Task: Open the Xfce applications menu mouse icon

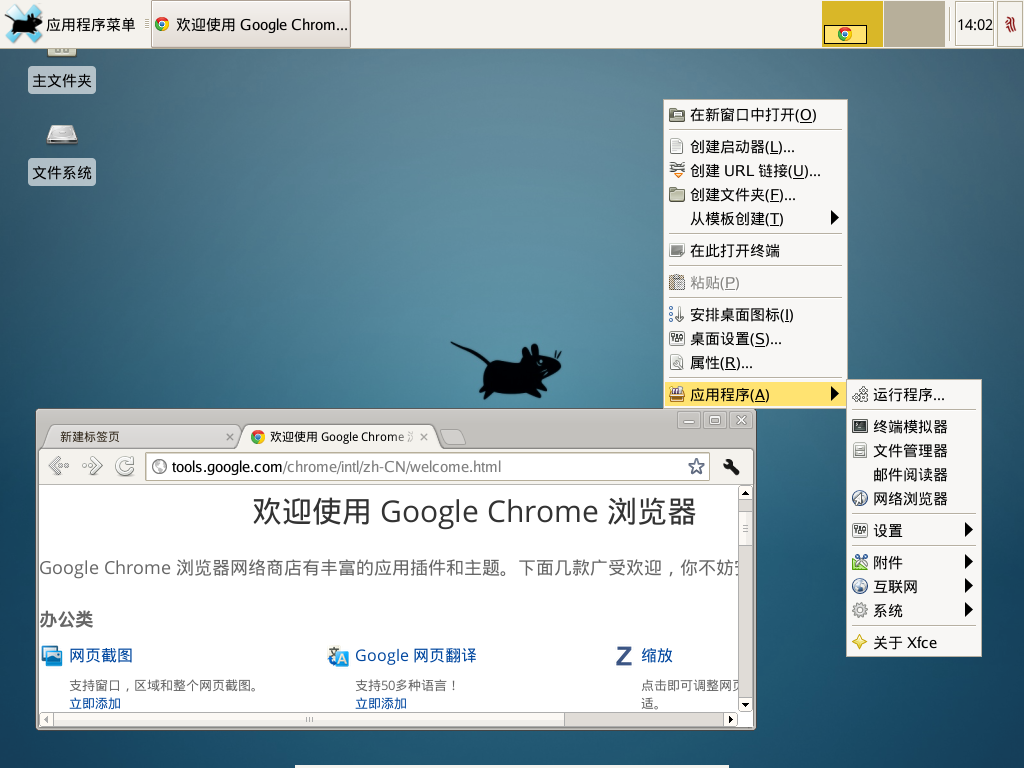Action: [x=24, y=24]
